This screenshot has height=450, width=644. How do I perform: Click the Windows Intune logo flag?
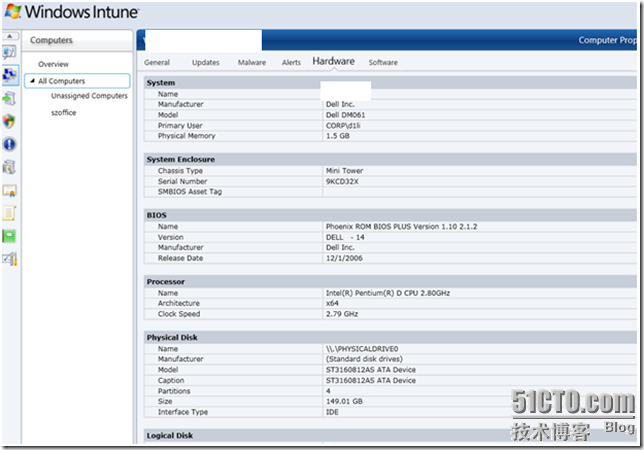[x=13, y=11]
